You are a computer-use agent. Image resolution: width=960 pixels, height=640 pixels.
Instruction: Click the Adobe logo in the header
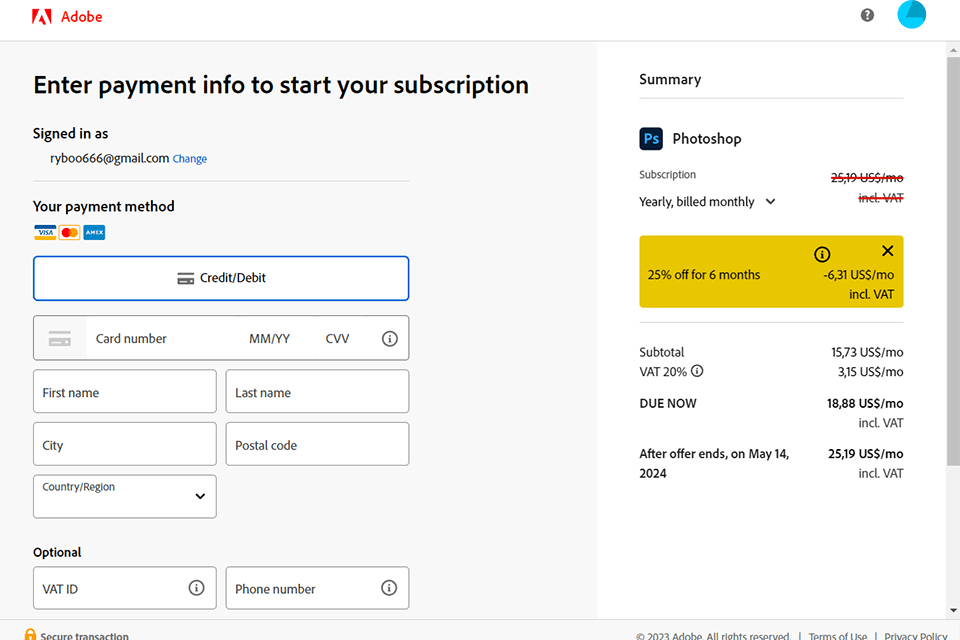click(67, 17)
